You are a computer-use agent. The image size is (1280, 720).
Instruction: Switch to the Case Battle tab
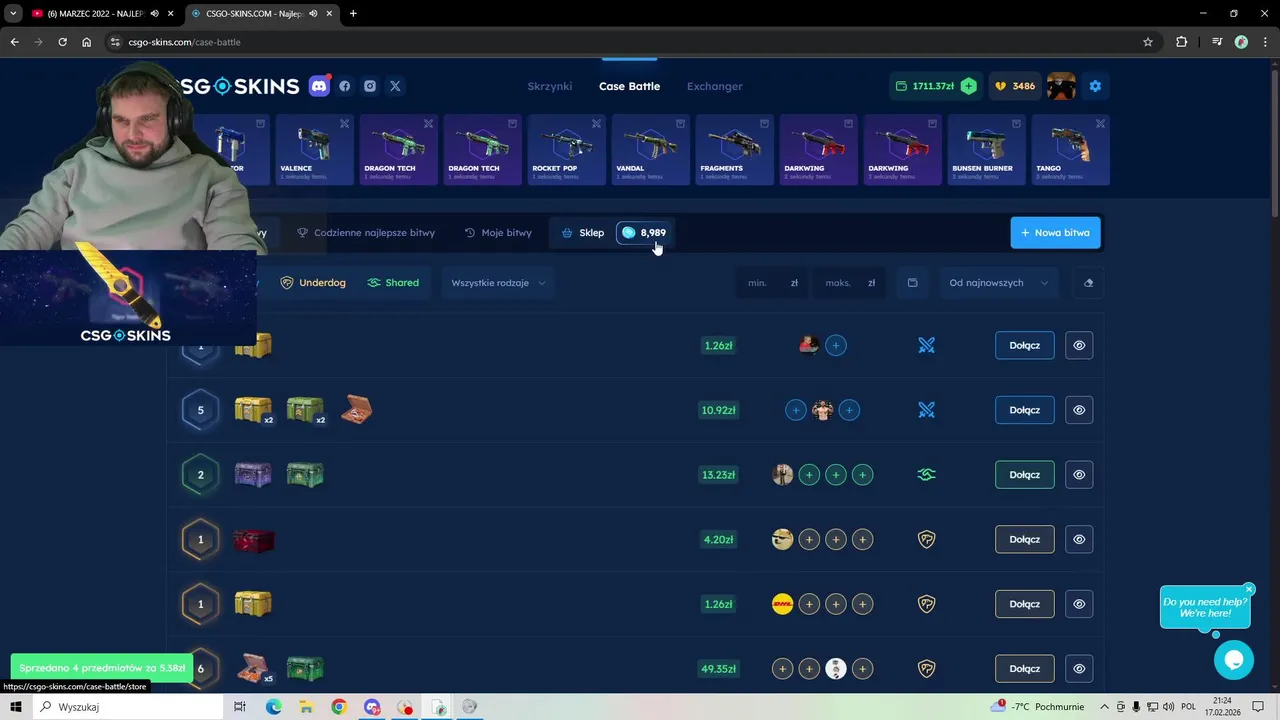pos(629,86)
